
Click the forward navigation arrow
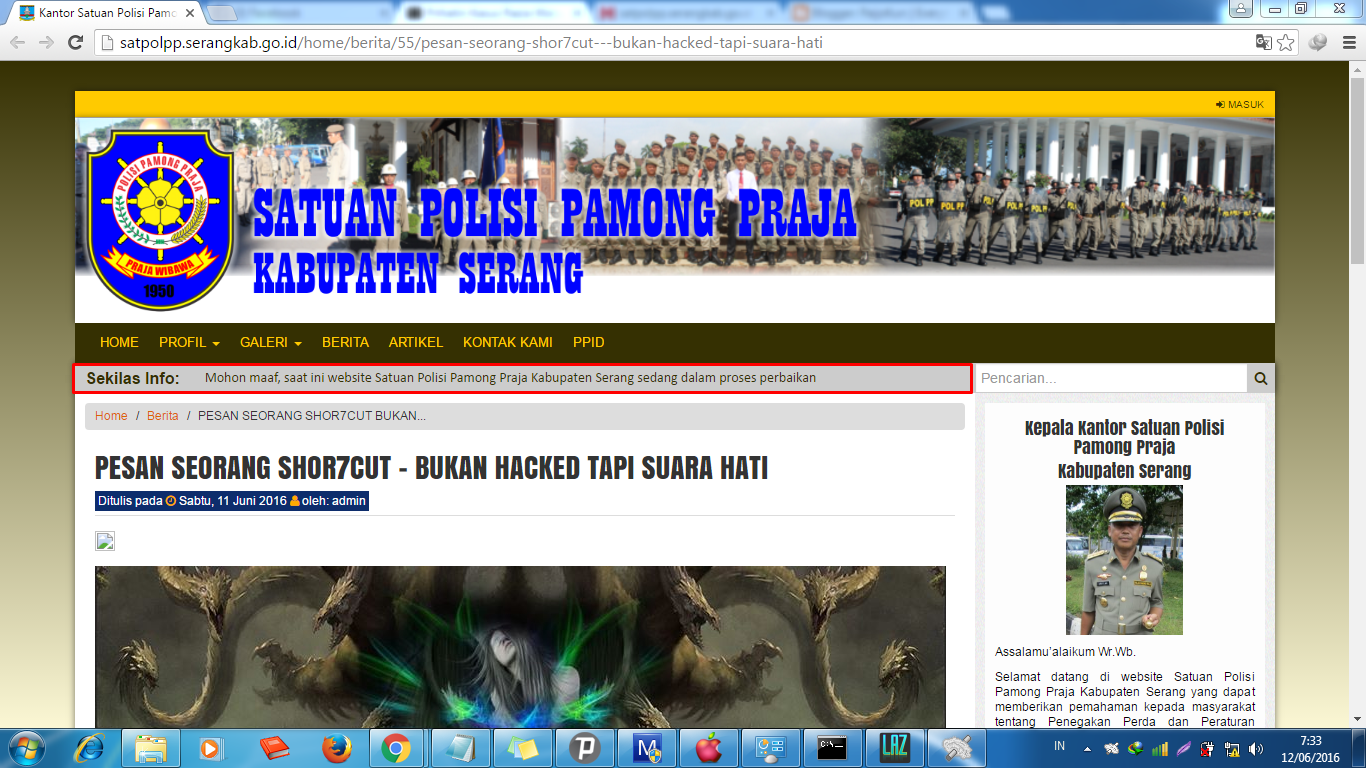46,43
